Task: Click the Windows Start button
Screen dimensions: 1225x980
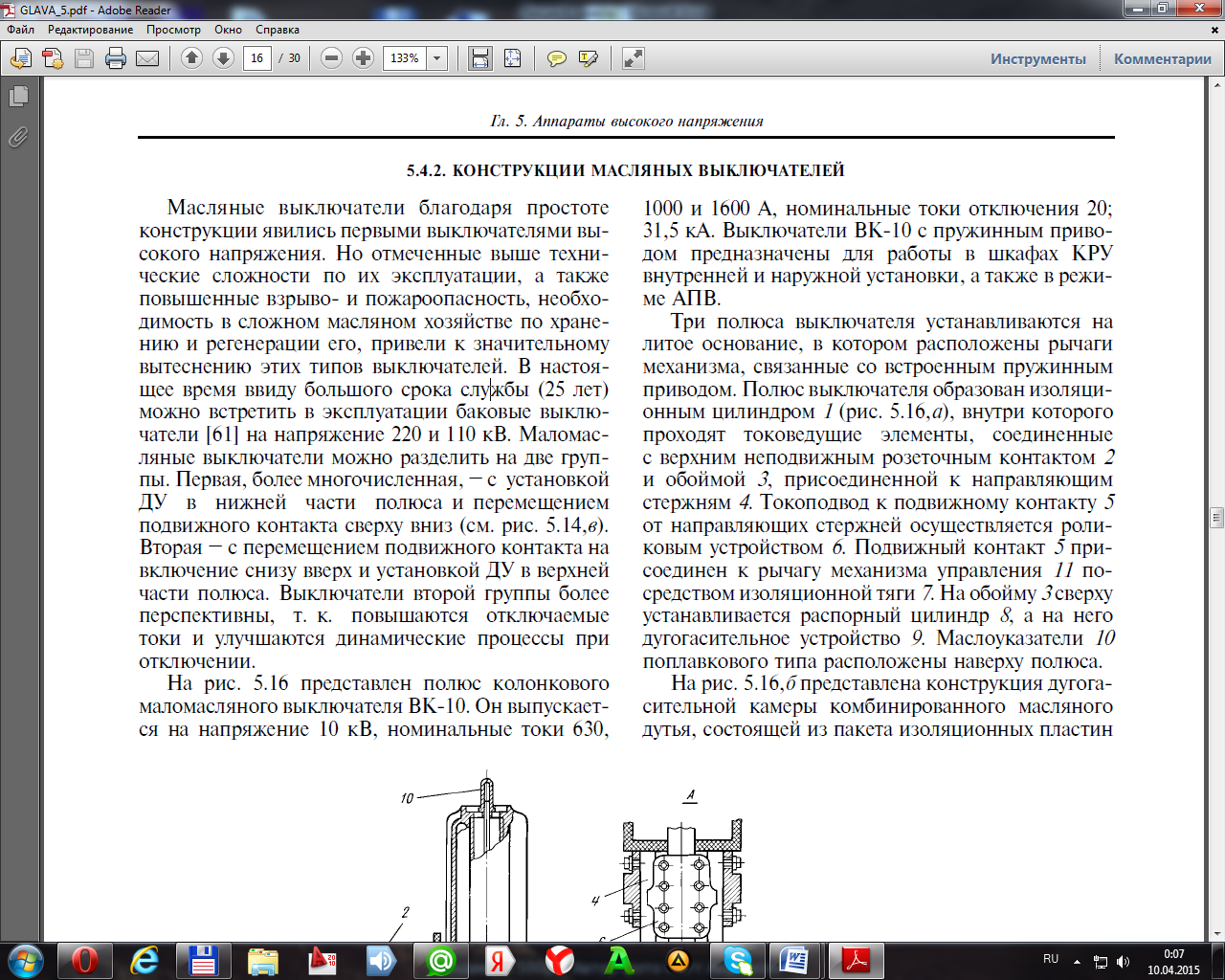Action: [x=25, y=960]
